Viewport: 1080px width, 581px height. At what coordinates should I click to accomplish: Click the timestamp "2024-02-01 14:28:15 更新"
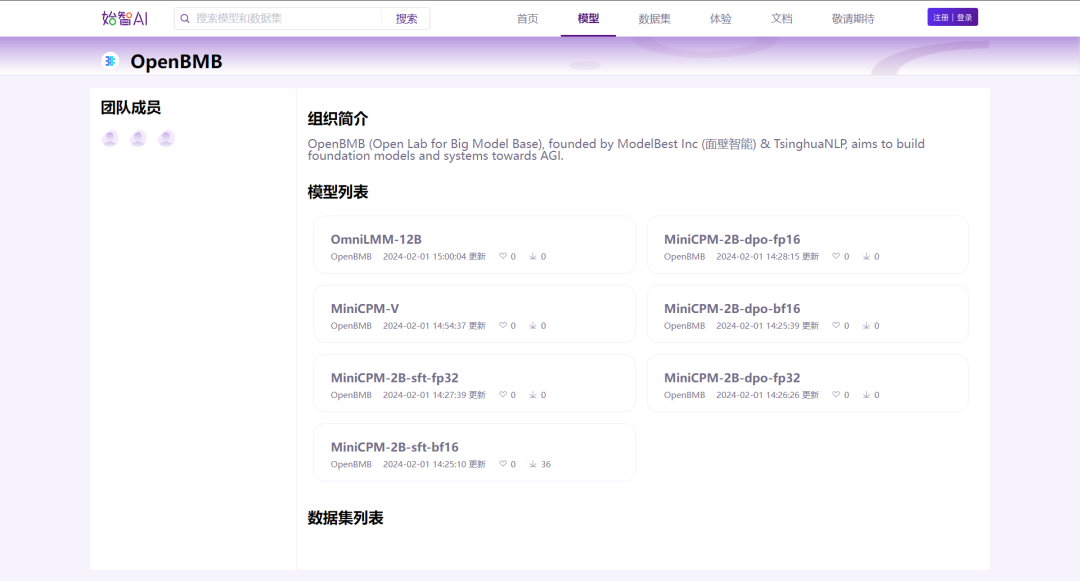[768, 256]
